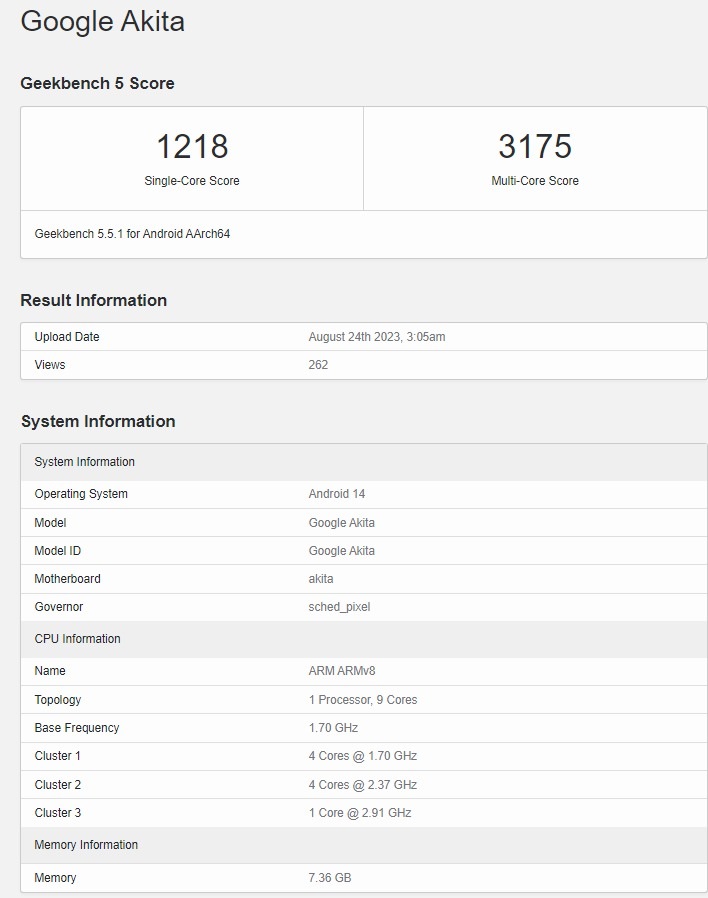The width and height of the screenshot is (708, 898).
Task: Select the motherboard value 'akita'
Action: click(x=321, y=579)
